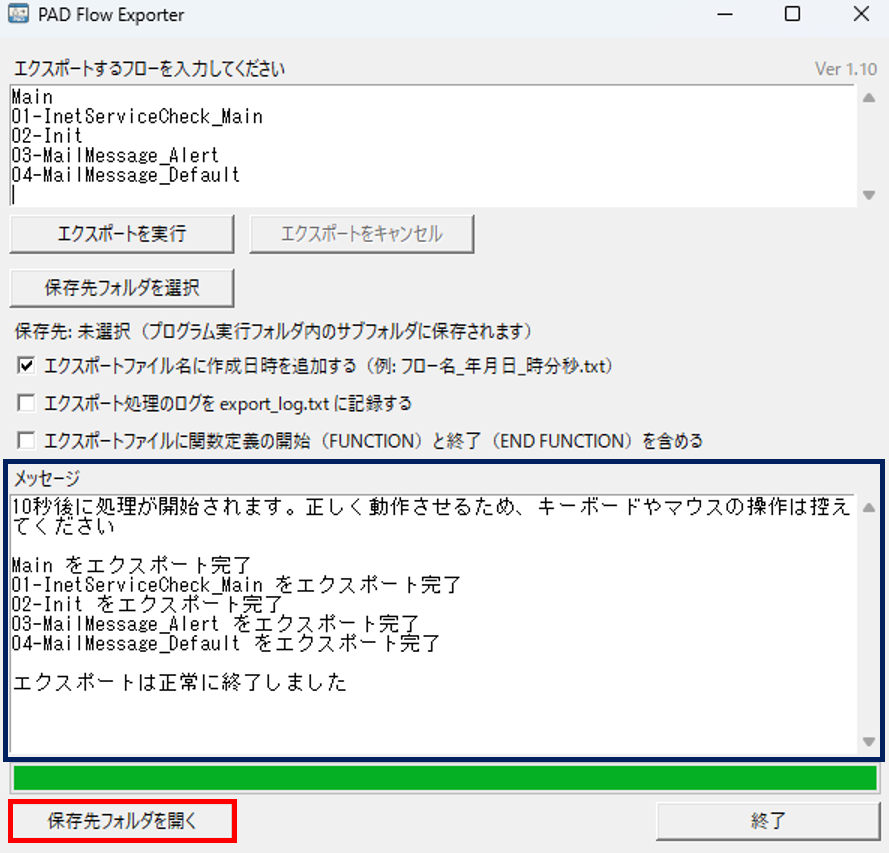Click '02-Init をエクスポート完了' message line
Screen dimensions: 889x853
[147, 604]
